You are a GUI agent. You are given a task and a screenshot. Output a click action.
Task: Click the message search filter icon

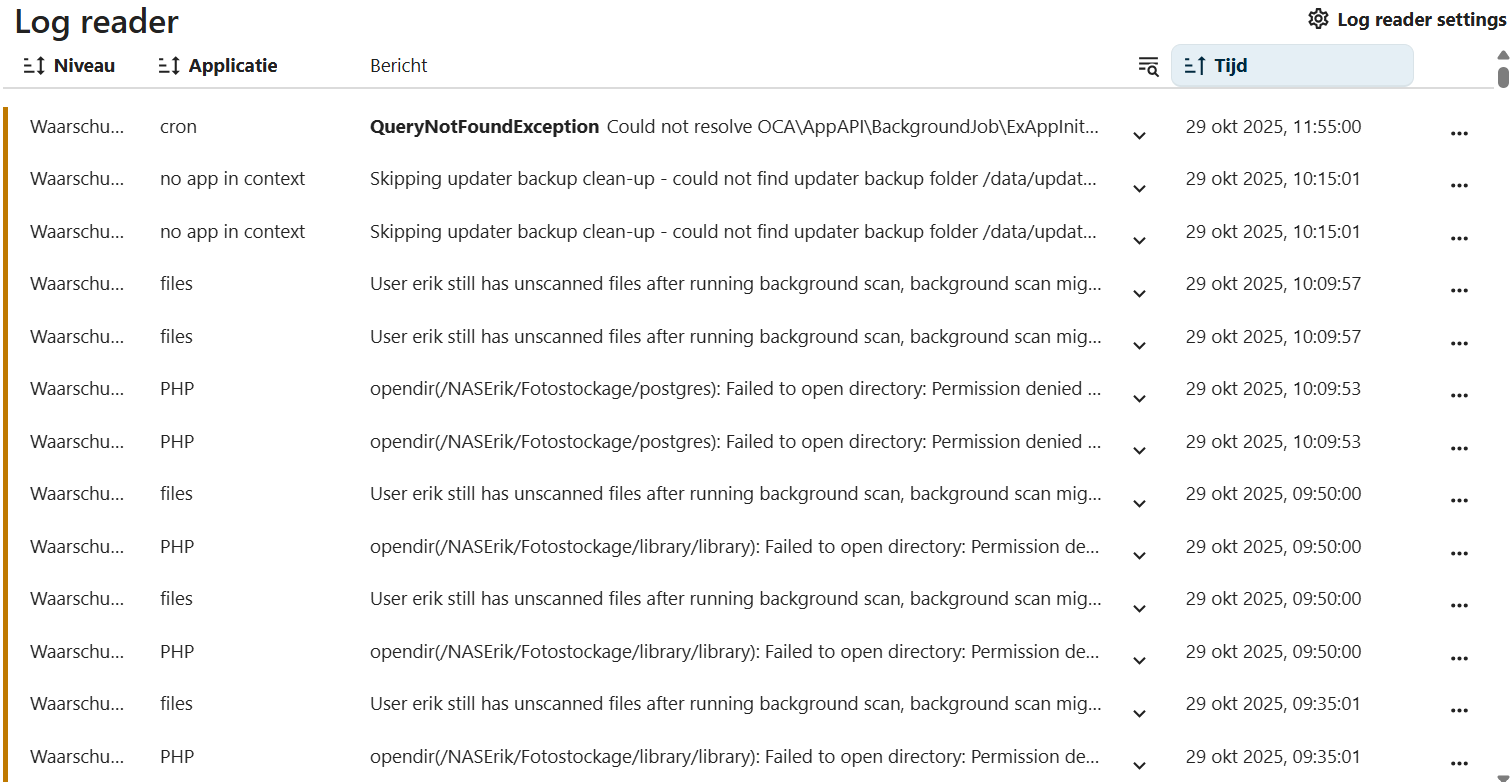coord(1148,66)
